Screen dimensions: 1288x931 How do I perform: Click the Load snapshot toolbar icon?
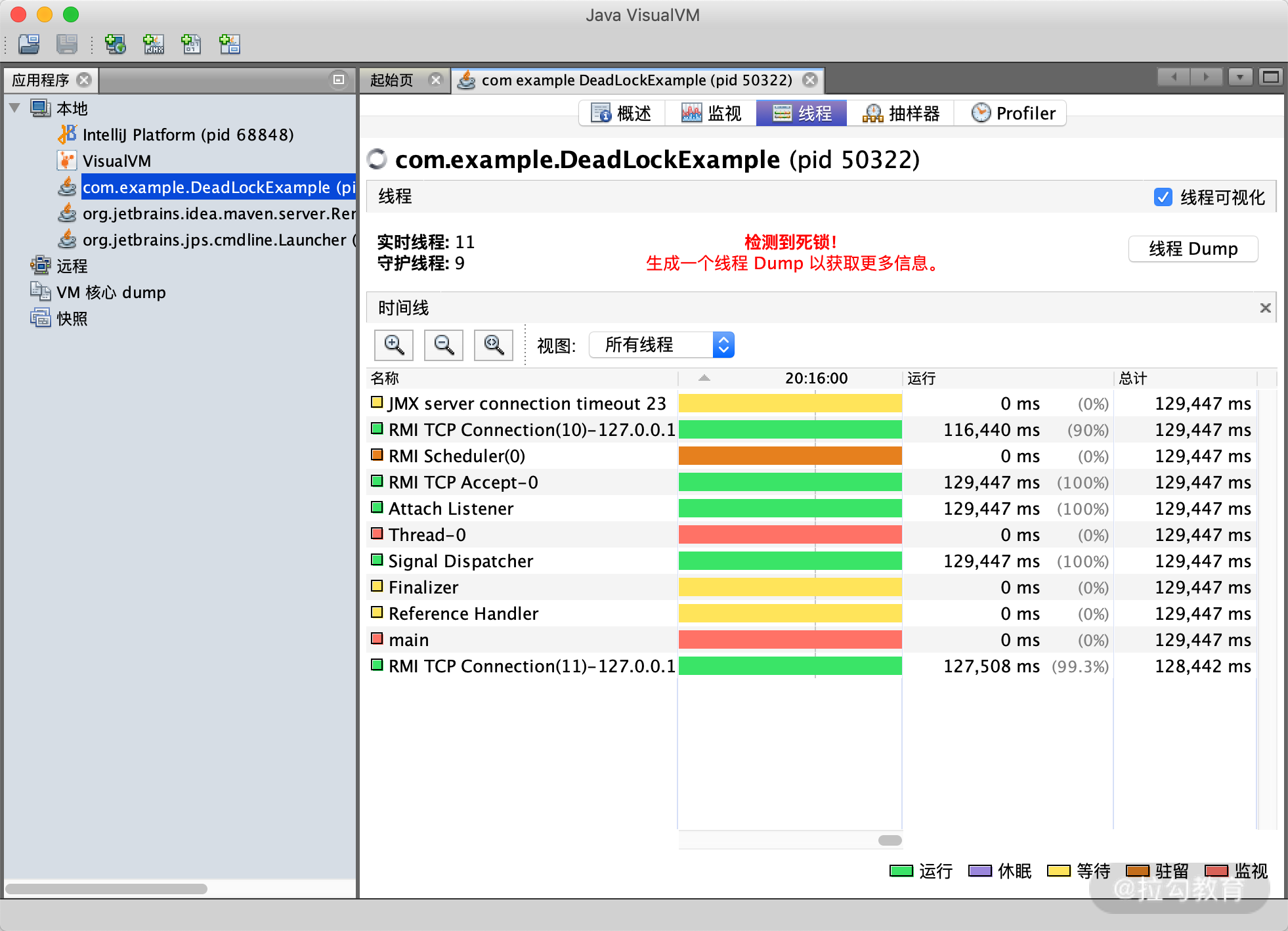point(29,44)
